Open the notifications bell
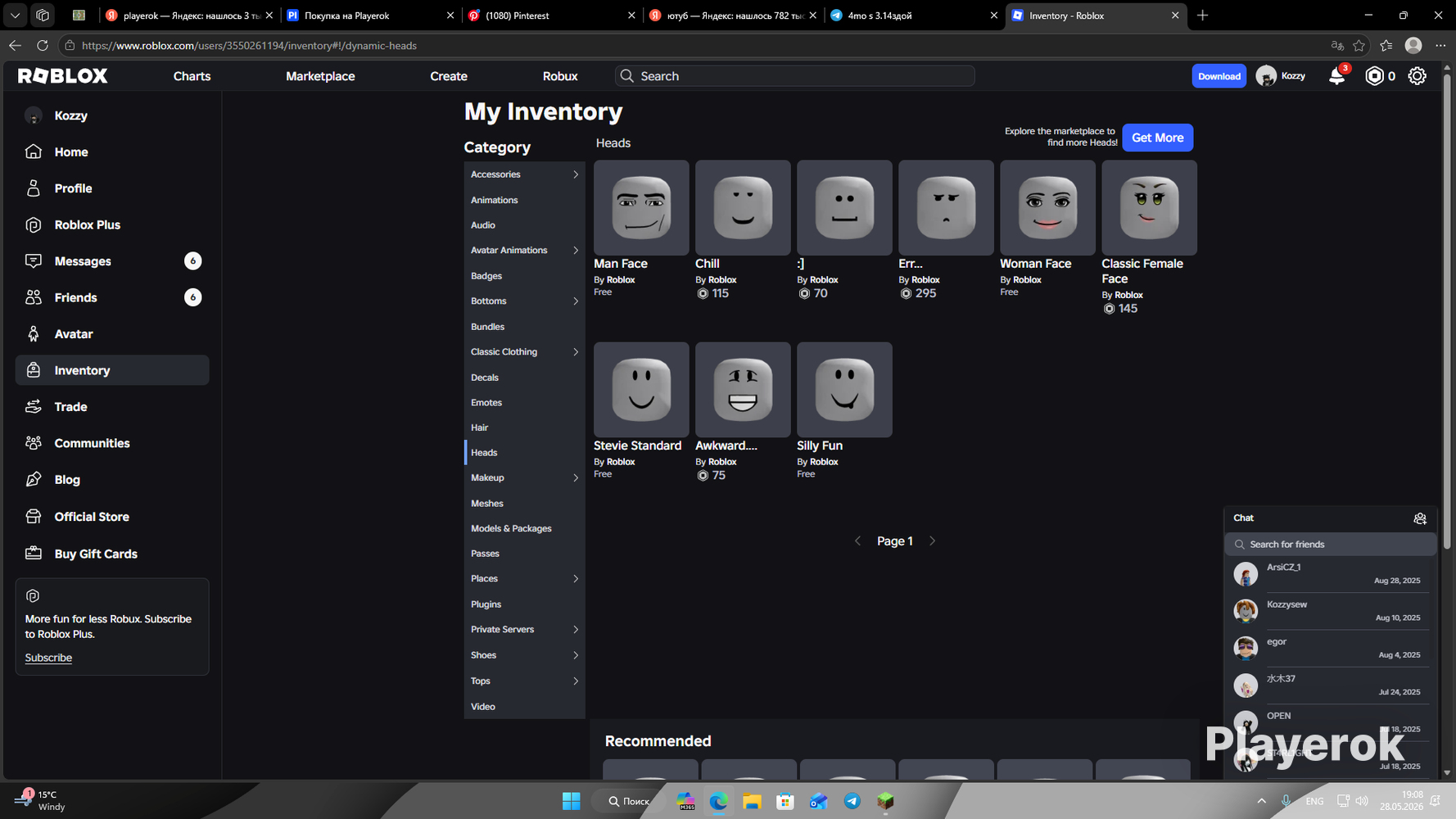This screenshot has width=1456, height=819. click(x=1336, y=76)
